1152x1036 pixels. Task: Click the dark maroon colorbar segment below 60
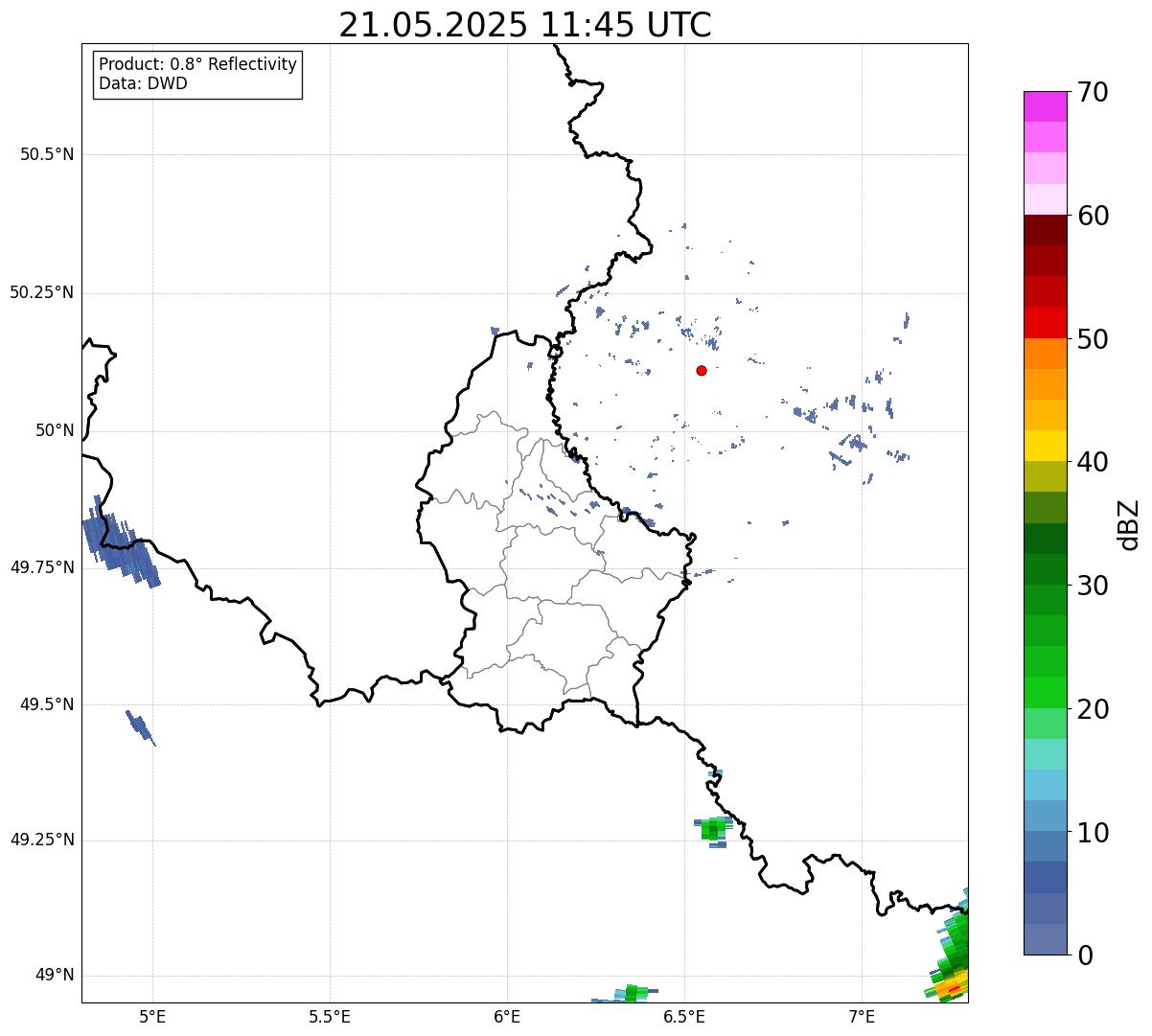coord(1045,230)
